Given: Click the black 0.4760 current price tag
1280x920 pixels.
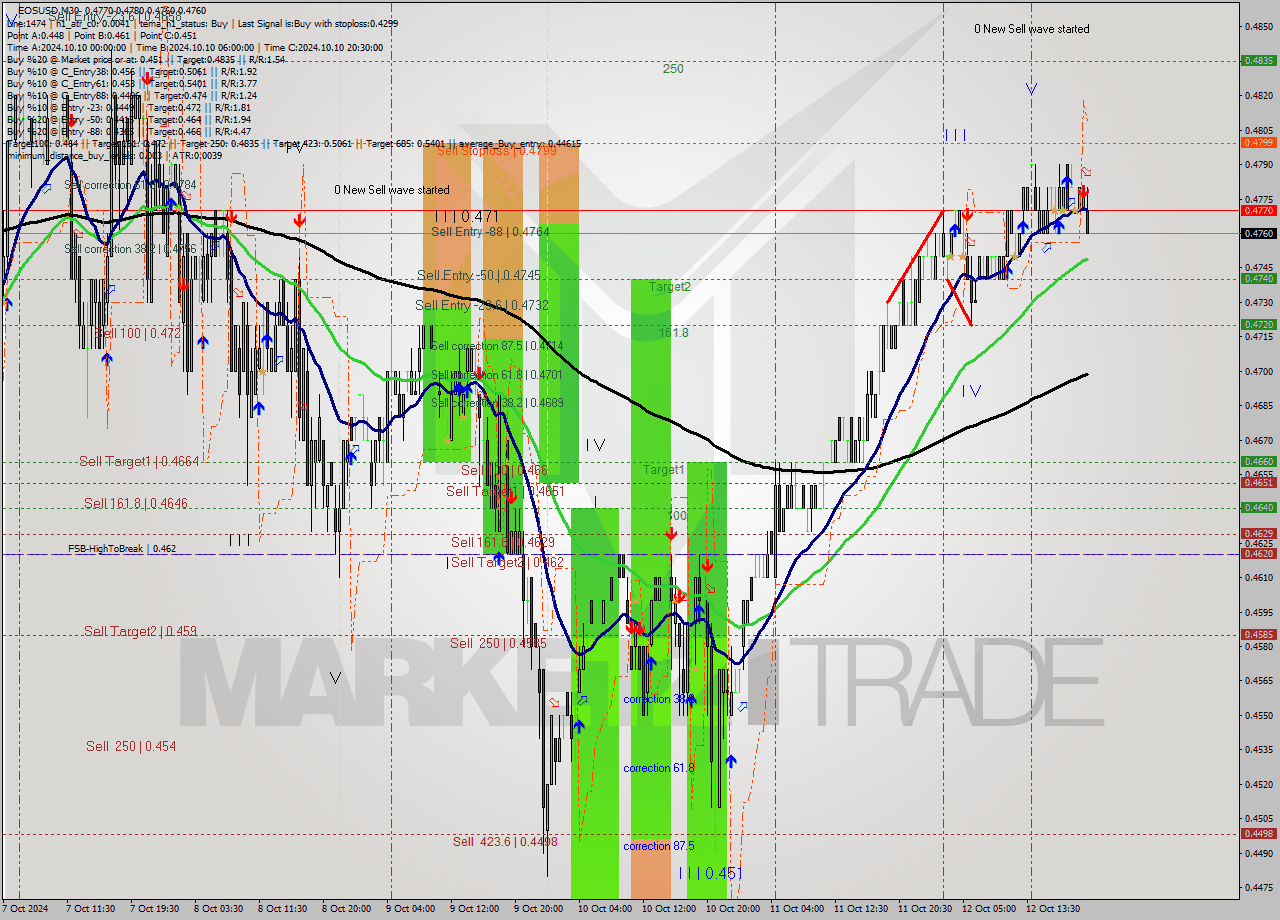Looking at the screenshot, I should pyautogui.click(x=1257, y=233).
